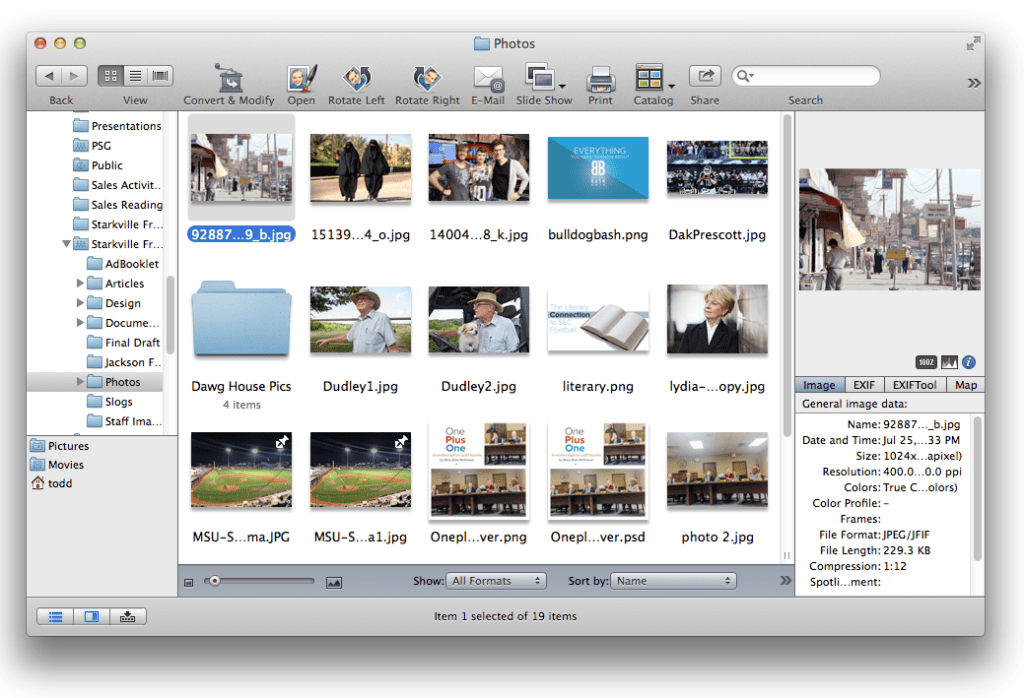Click the Print toolbar icon
Image resolution: width=1024 pixels, height=698 pixels.
point(600,78)
